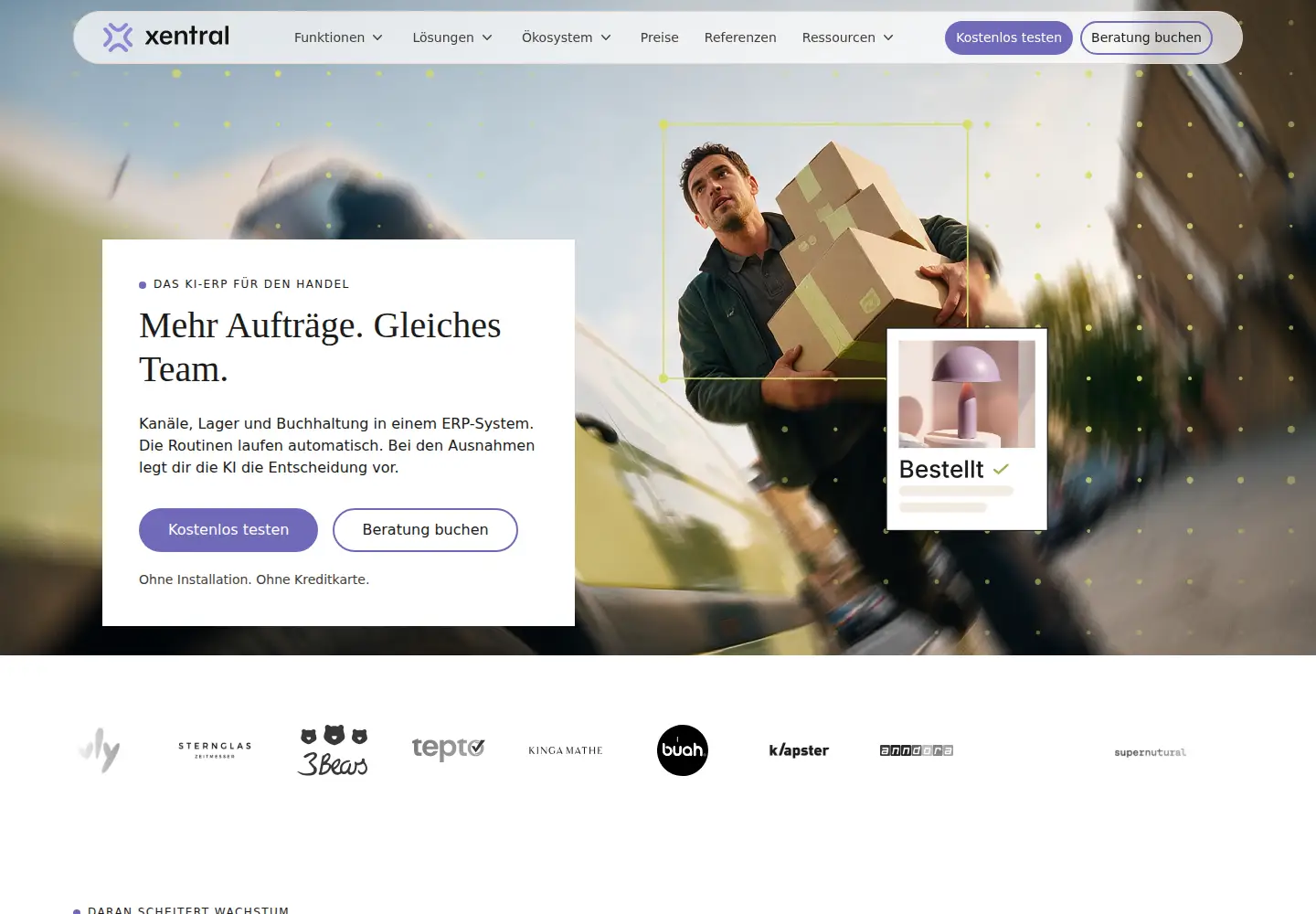Viewport: 1316px width, 914px height.
Task: Click the lamp product image in Bestellt card
Action: (967, 394)
